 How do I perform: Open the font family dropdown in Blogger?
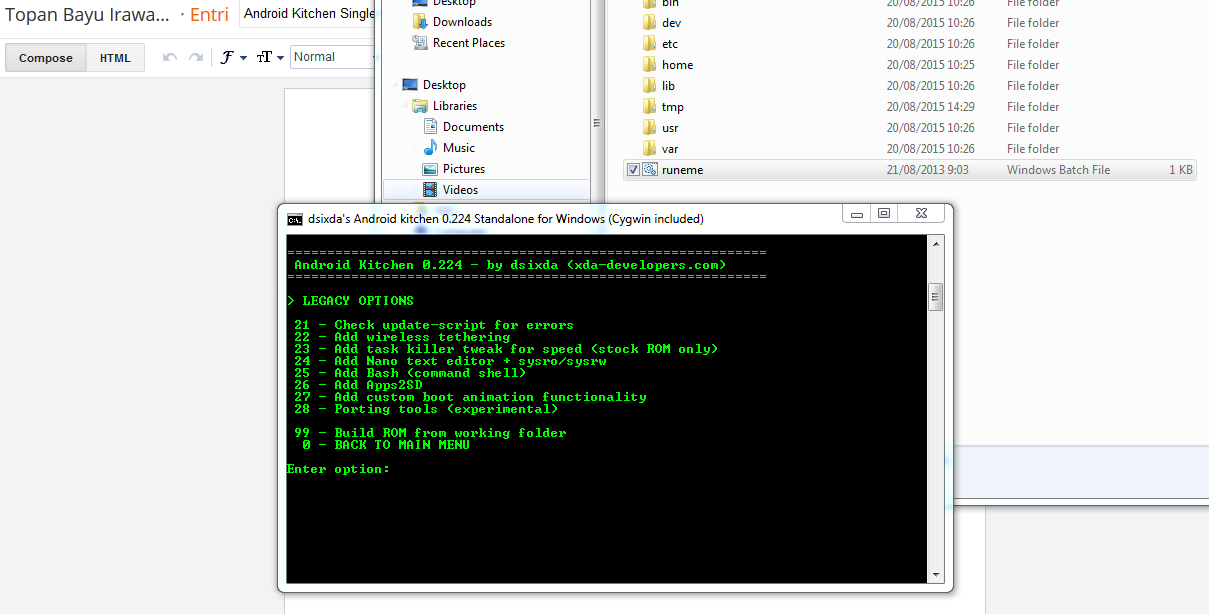point(233,58)
